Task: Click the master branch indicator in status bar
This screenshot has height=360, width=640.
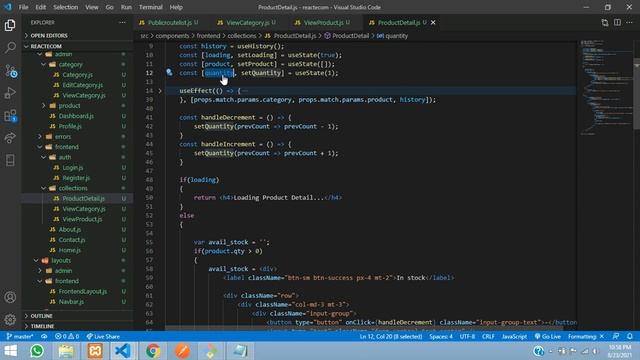Action: (x=20, y=336)
